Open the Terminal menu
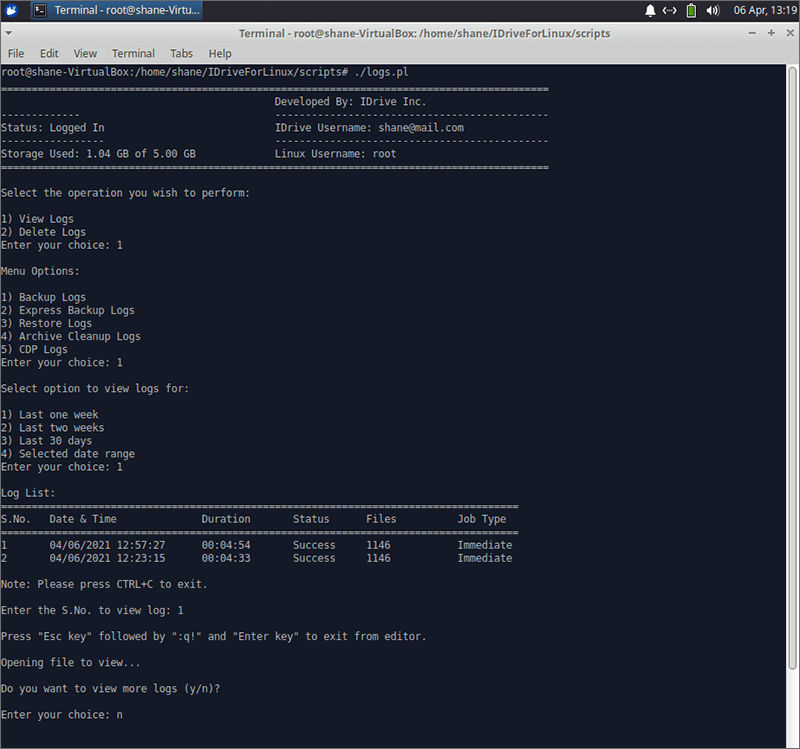The height and width of the screenshot is (749, 800). (132, 53)
